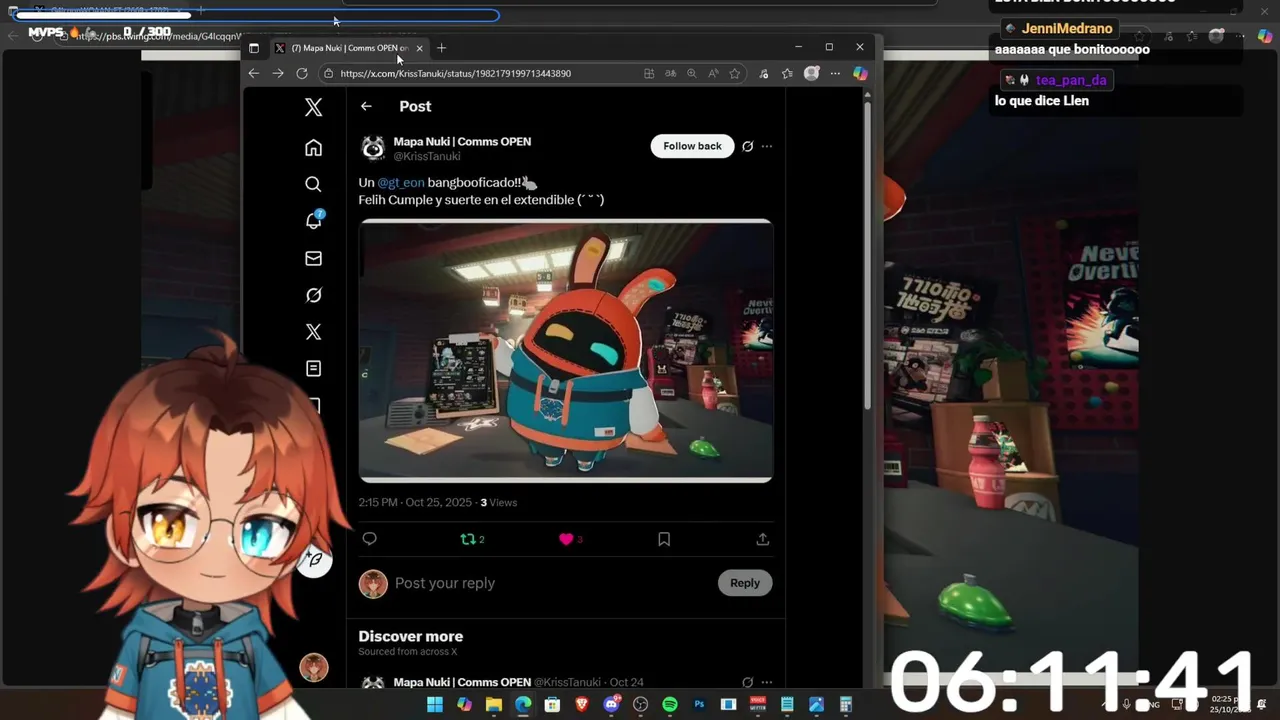This screenshot has height=720, width=1280.
Task: Click the Read aloud icon
Action: 713,73
